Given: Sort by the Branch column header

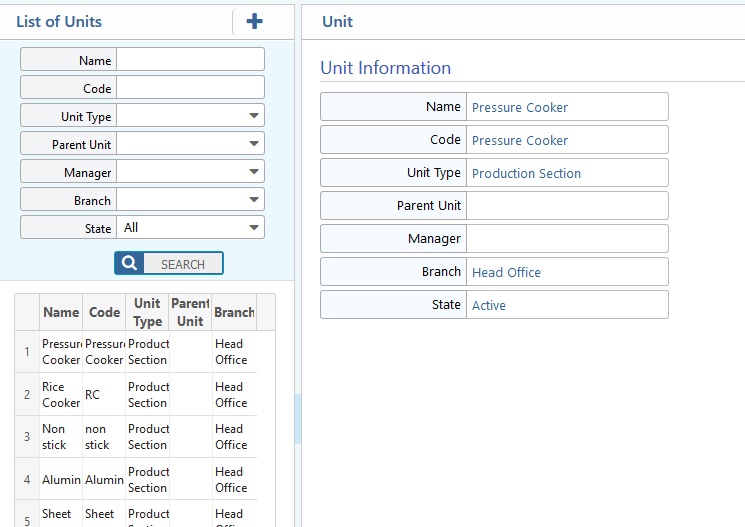Looking at the screenshot, I should point(234,312).
